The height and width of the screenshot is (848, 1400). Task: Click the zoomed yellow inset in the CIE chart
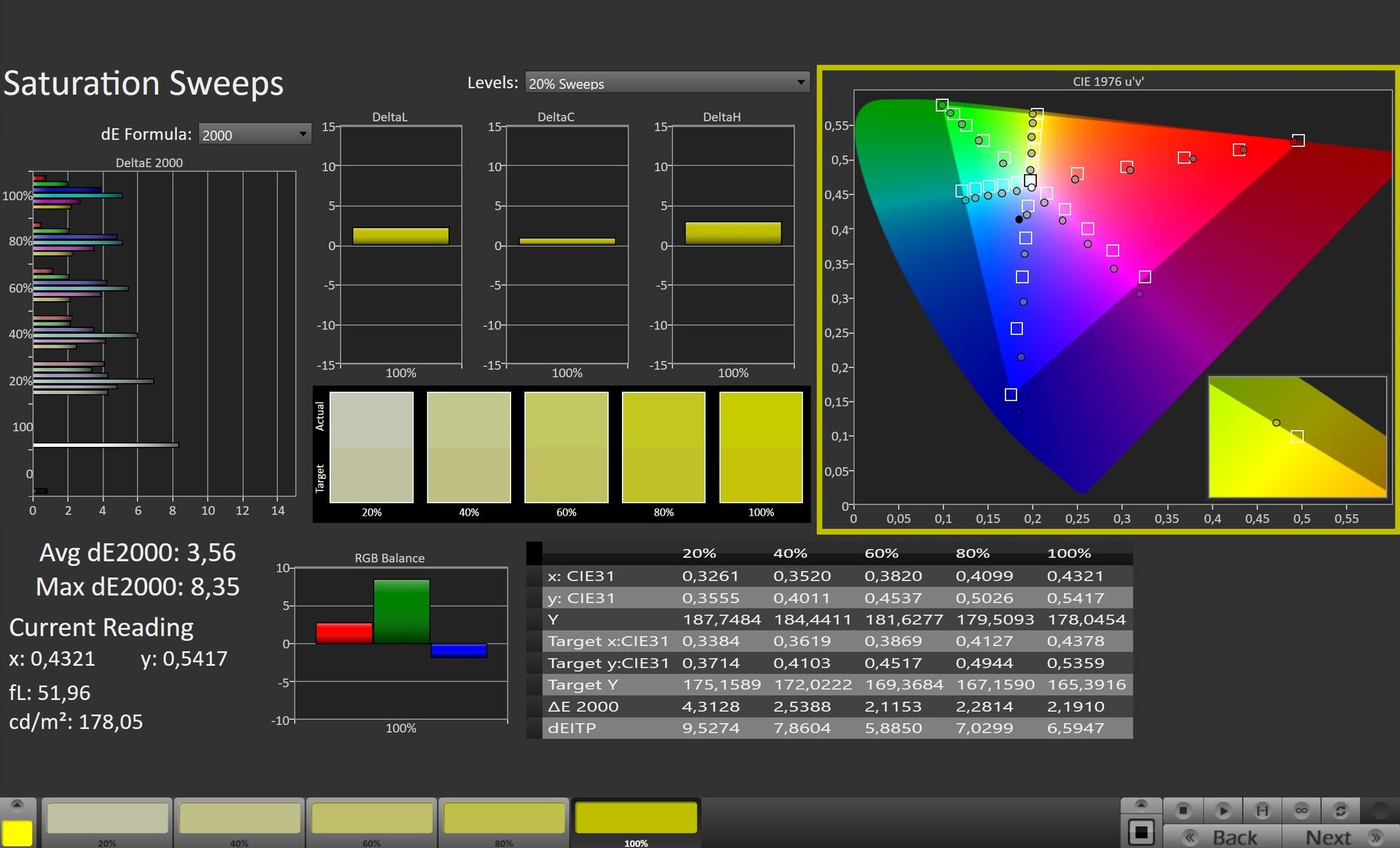(x=1296, y=436)
